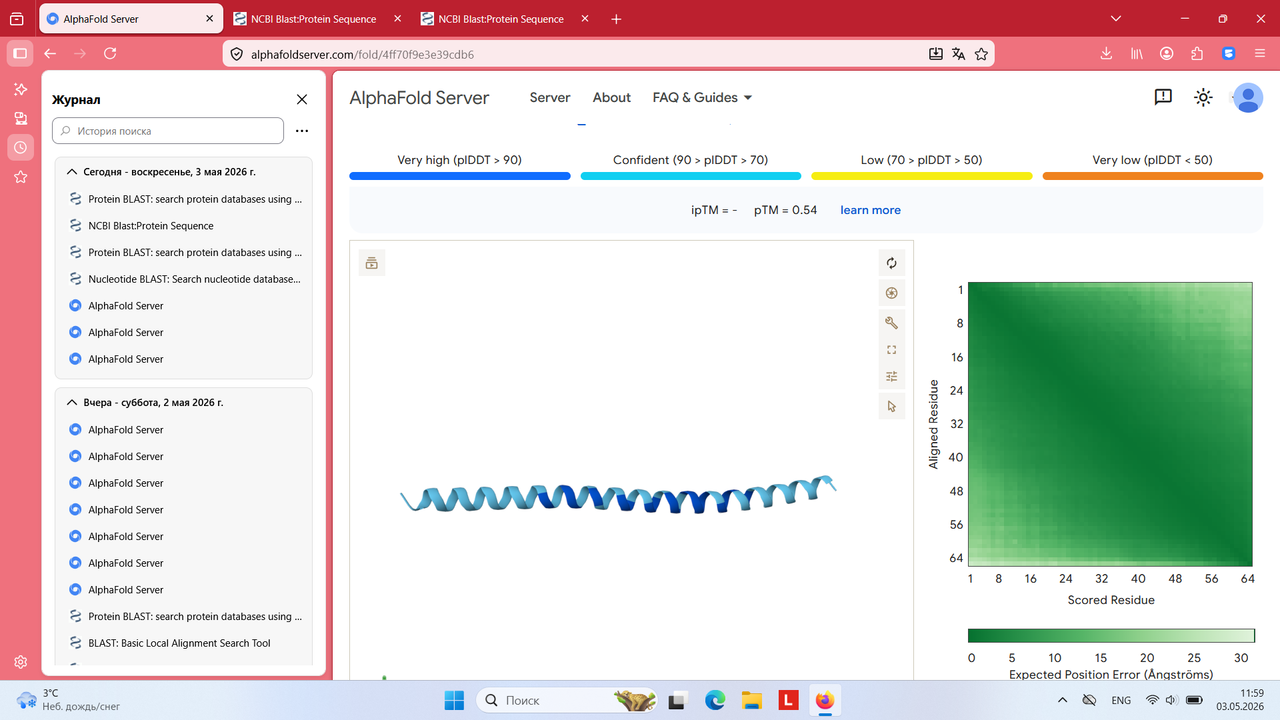List all open tabs chevron

[1117, 19]
